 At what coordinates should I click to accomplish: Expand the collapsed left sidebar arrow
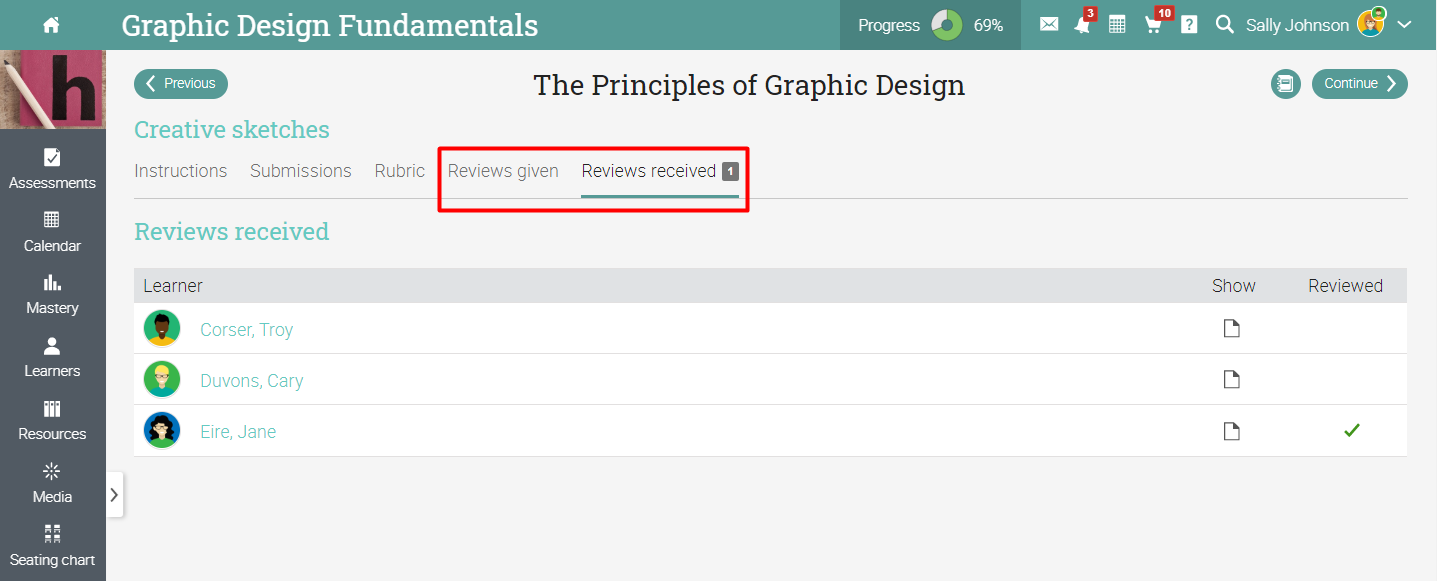click(x=114, y=494)
